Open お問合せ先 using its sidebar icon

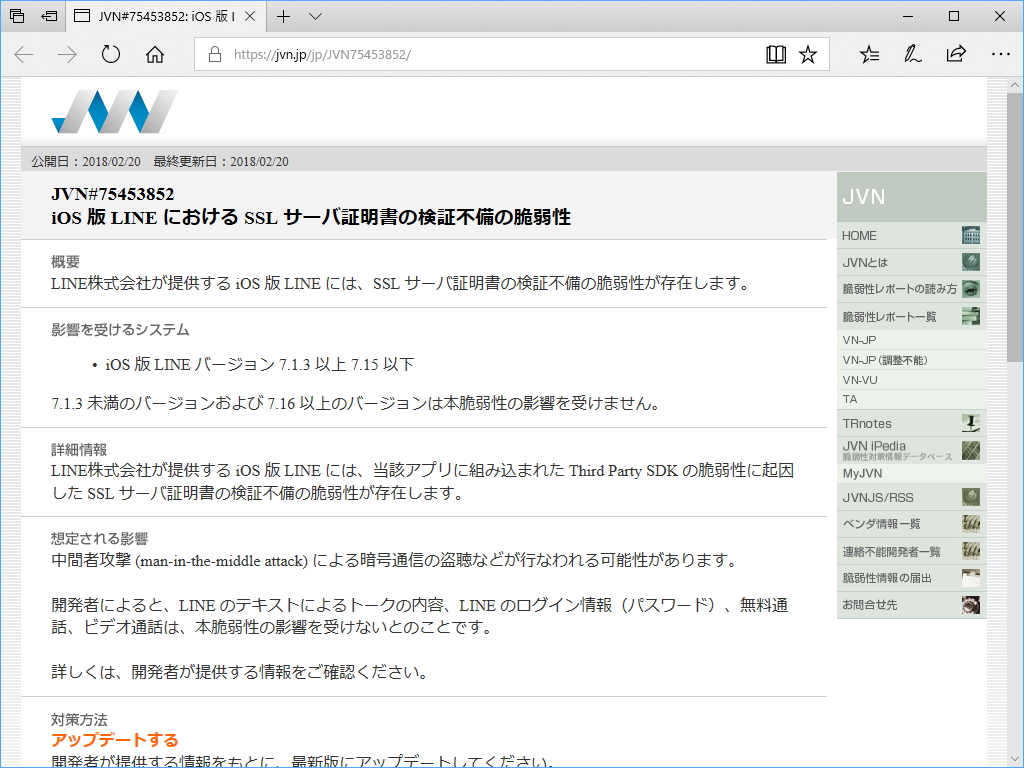pos(969,604)
